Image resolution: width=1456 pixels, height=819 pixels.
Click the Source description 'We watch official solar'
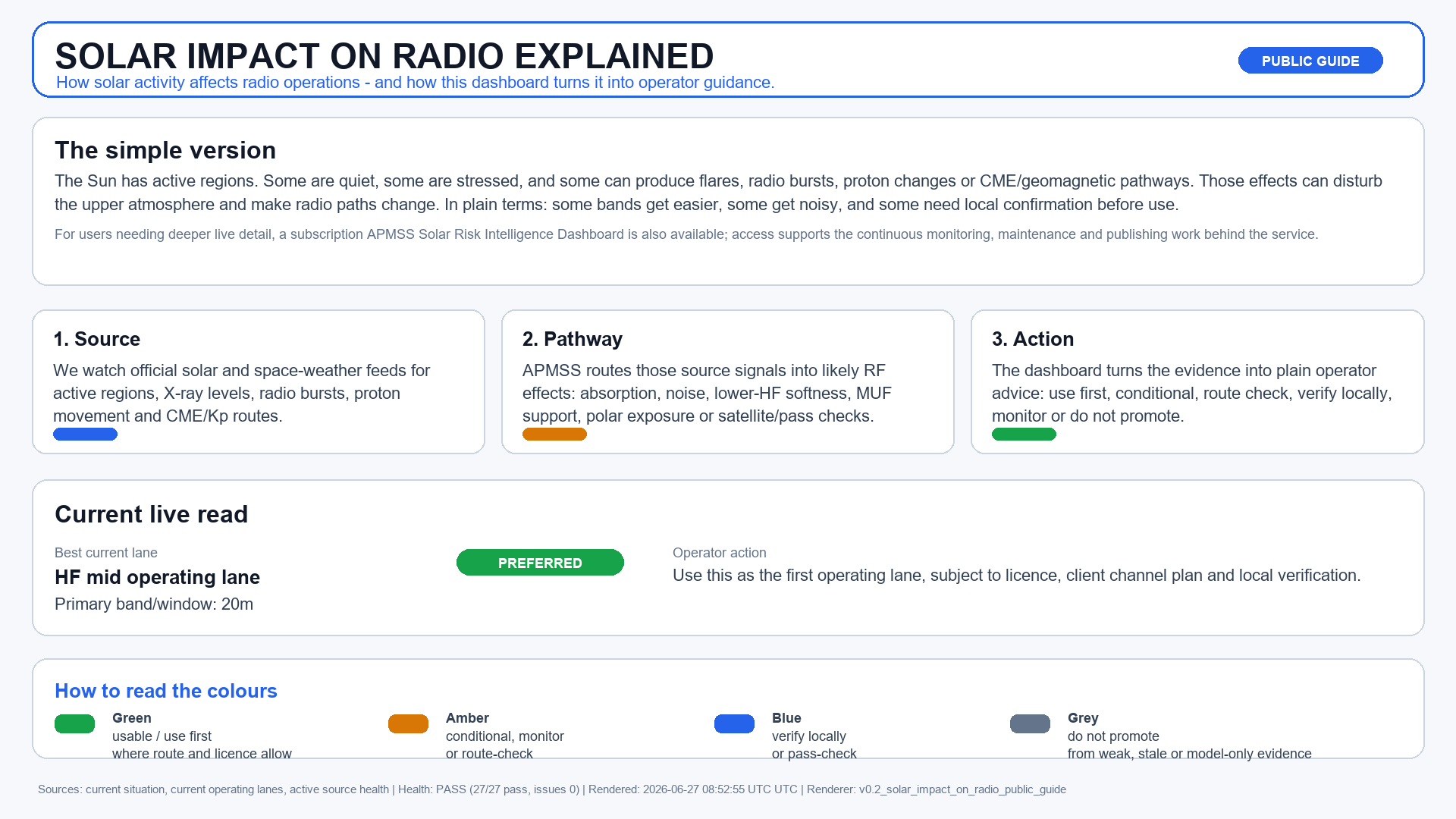(x=242, y=393)
